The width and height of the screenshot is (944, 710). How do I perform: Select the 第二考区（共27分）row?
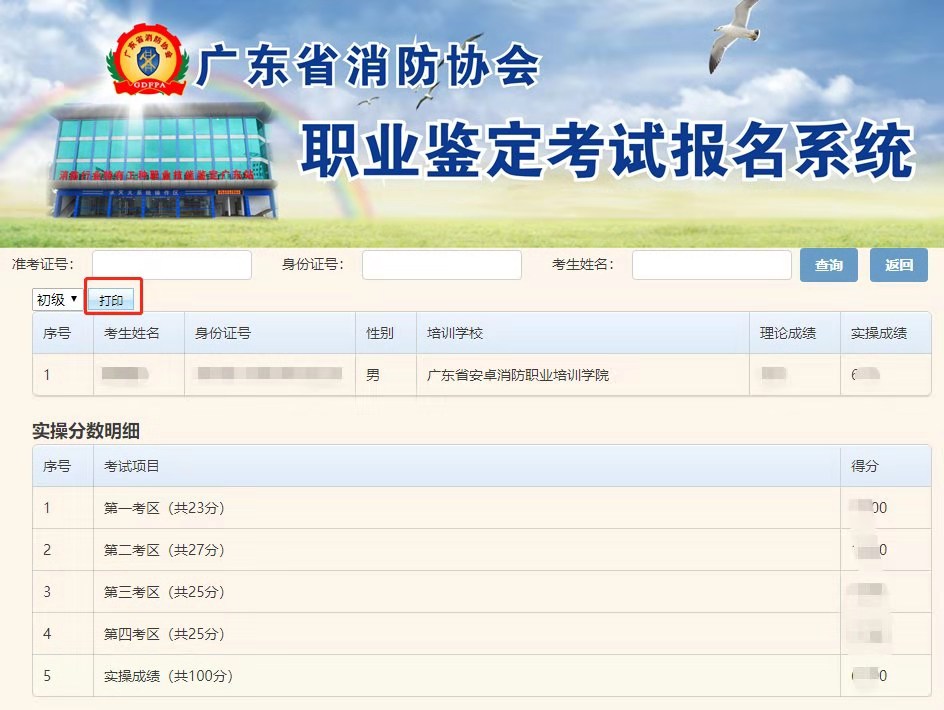(164, 550)
